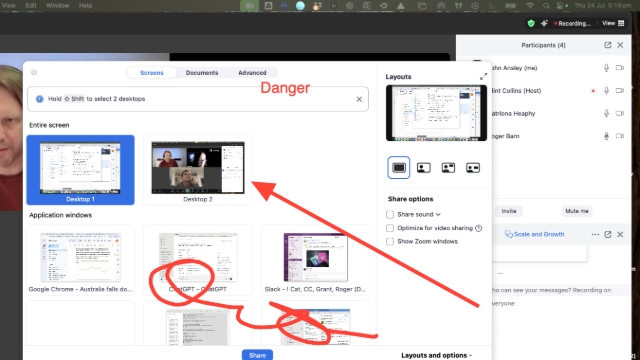Dismiss the Hold Shift tip banner
640x360 pixels.
click(359, 99)
